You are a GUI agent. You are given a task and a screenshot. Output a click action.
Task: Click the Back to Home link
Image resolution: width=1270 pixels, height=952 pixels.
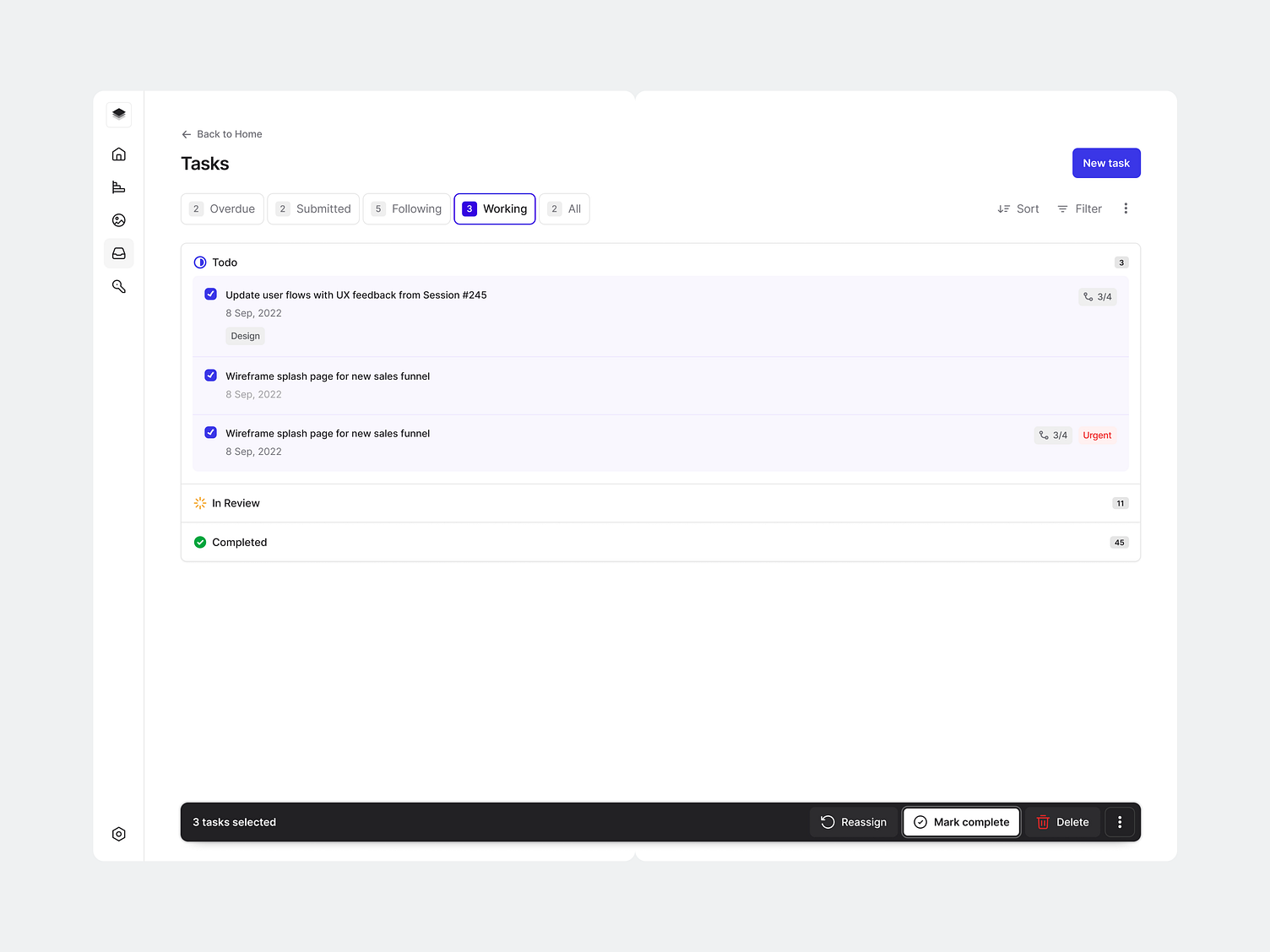221,133
